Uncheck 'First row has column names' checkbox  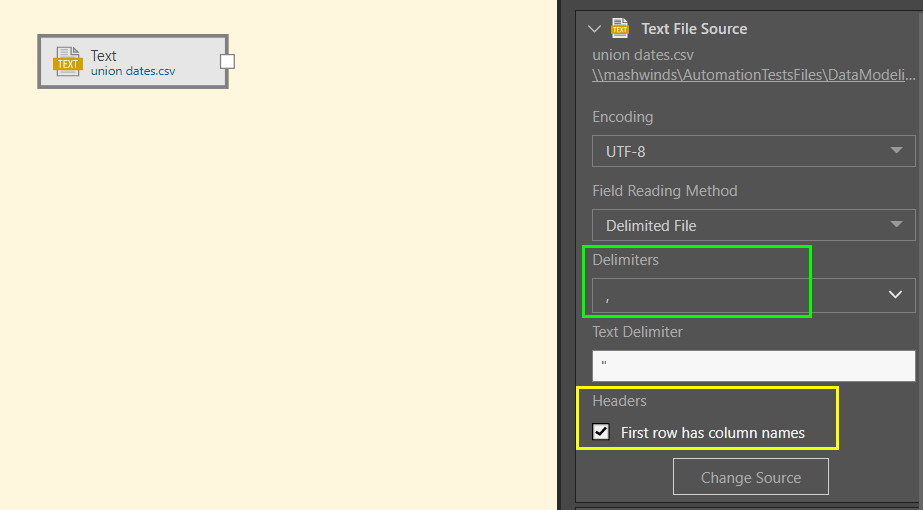pyautogui.click(x=600, y=432)
